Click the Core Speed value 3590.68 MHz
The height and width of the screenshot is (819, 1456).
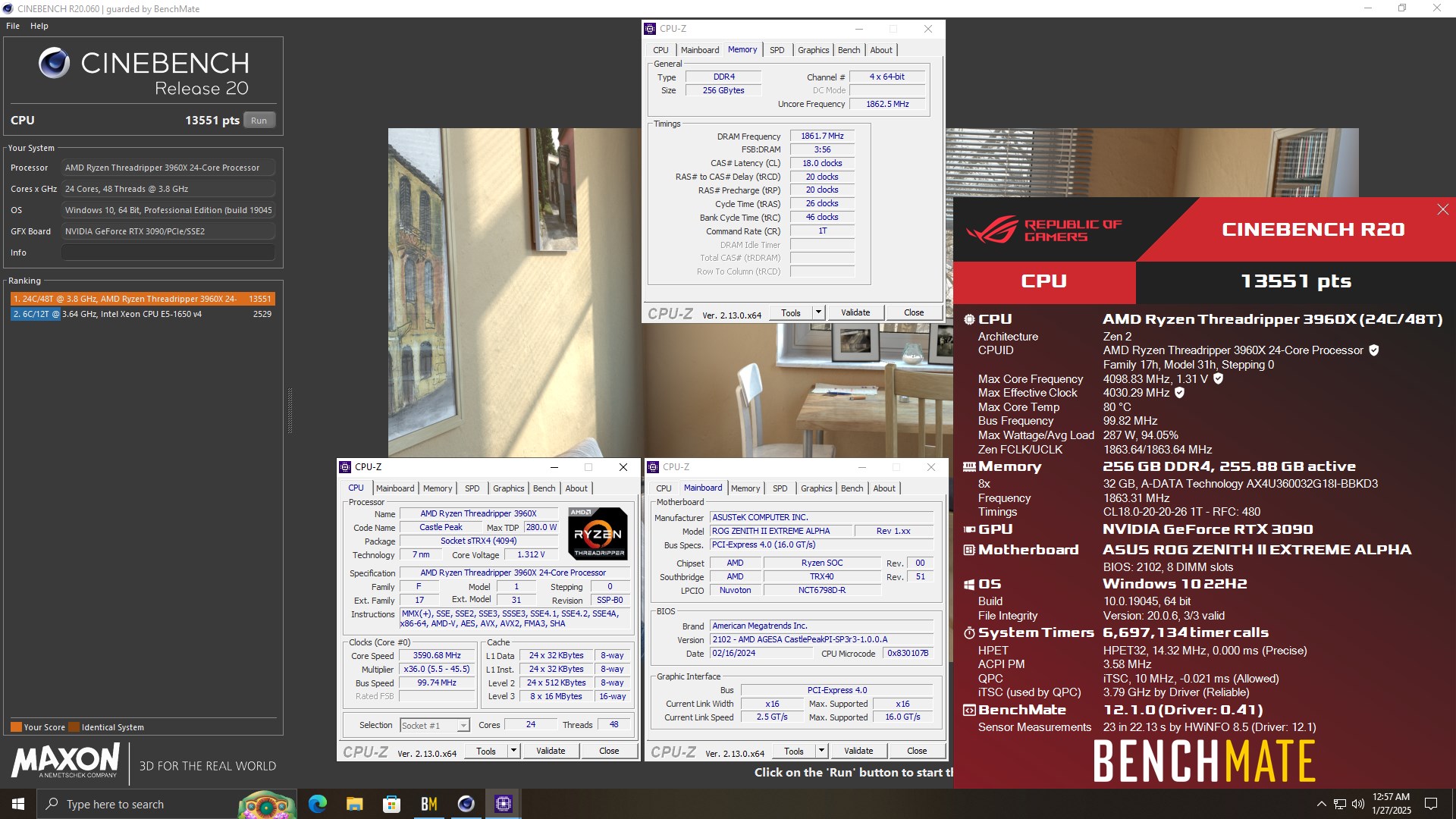pos(437,656)
